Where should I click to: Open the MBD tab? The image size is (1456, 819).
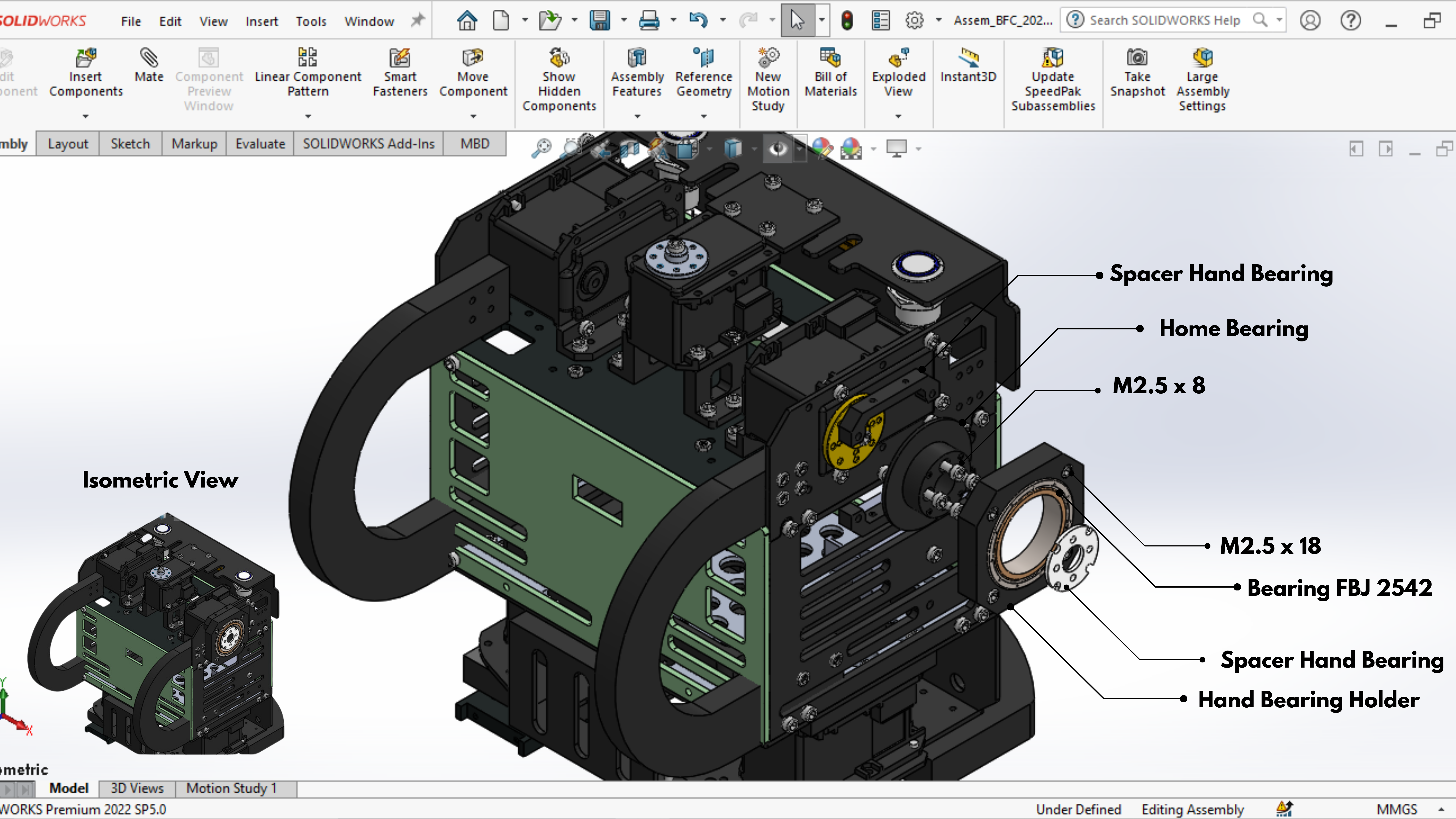(475, 144)
